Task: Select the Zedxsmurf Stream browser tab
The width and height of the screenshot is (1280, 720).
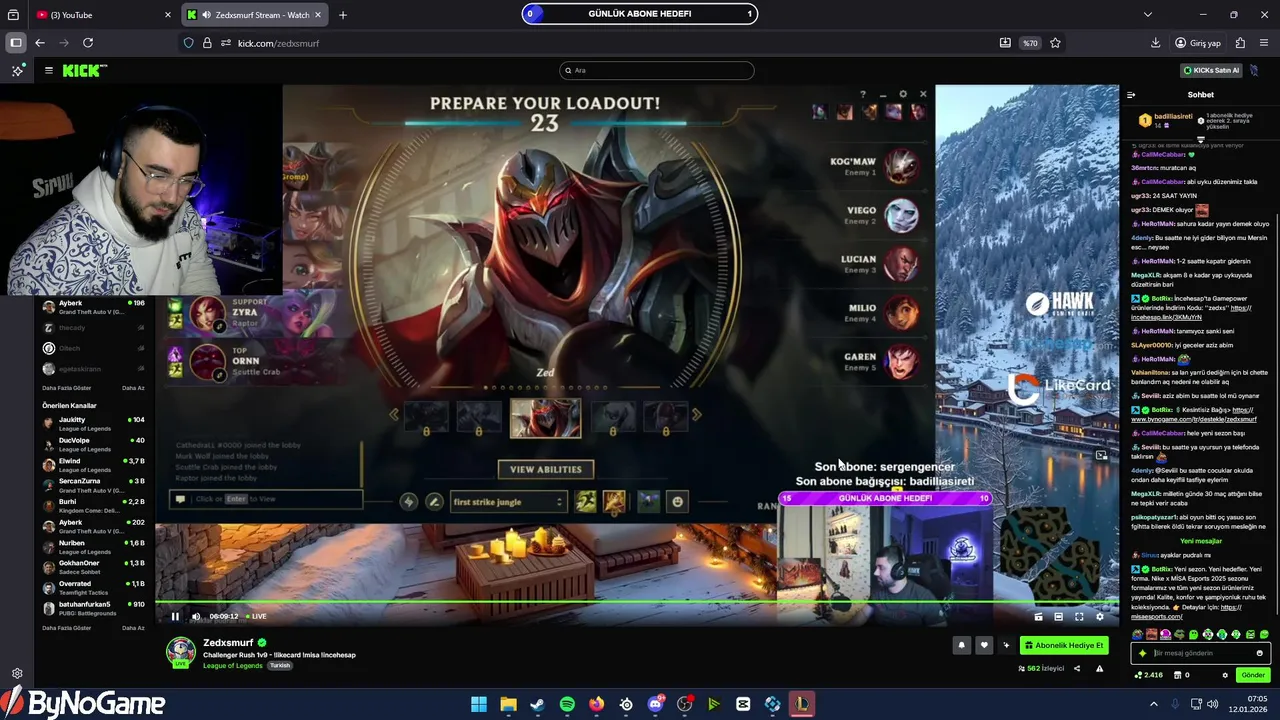Action: click(255, 15)
